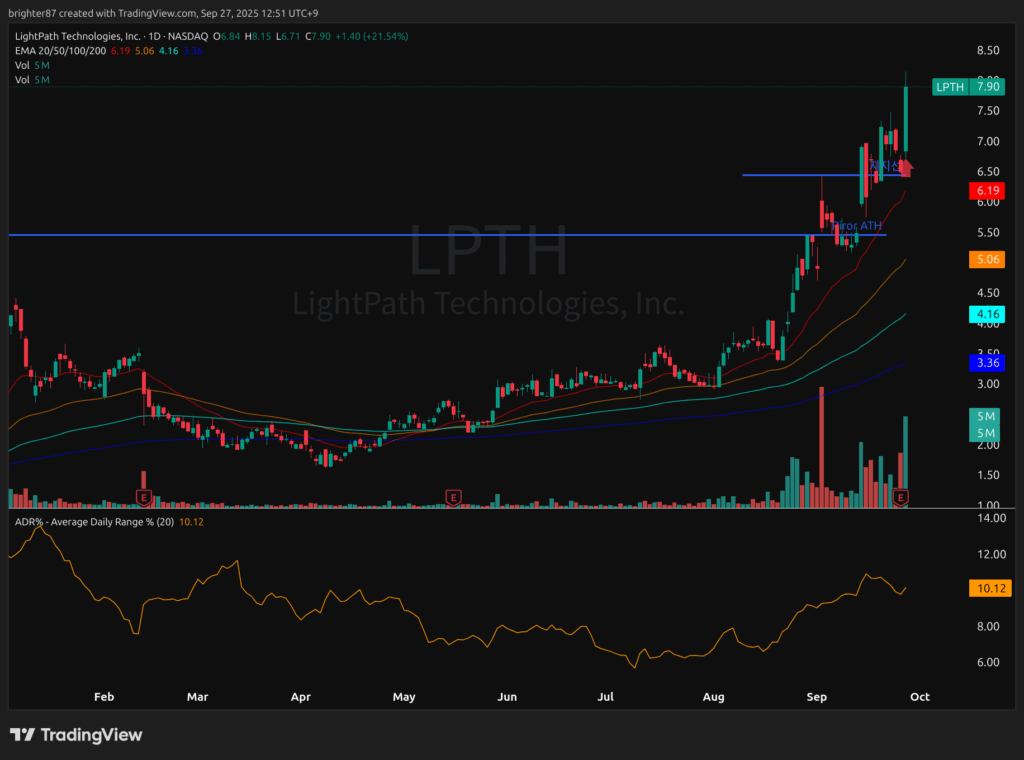Click the Mar label on the time axis

[x=197, y=697]
